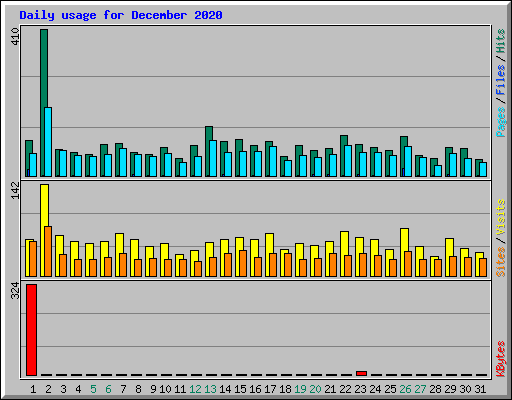Click the 'Visits' legend label
This screenshot has width=512, height=400.
point(501,217)
